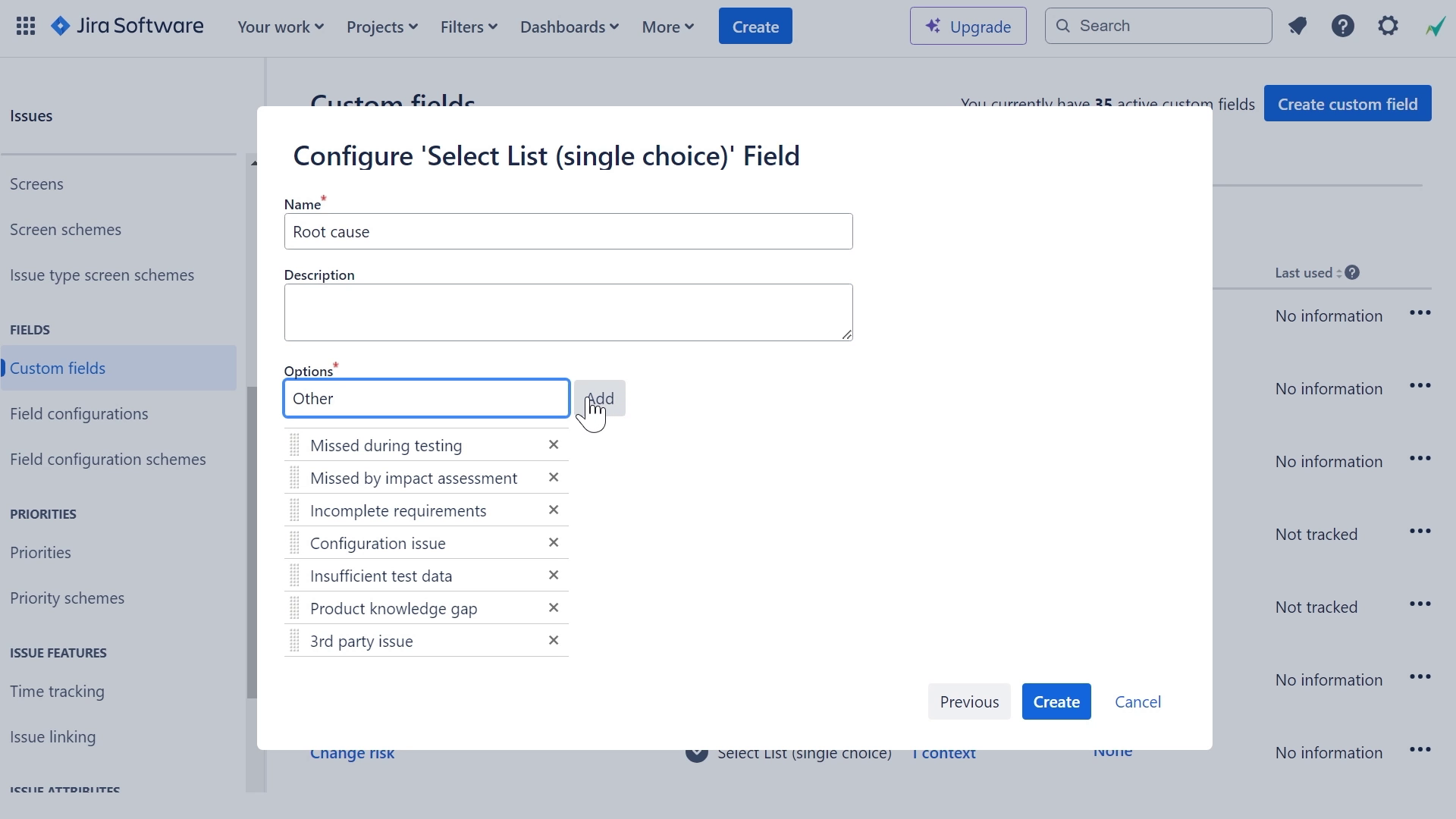1456x819 pixels.
Task: Remove the 3rd party issue option
Action: tap(554, 640)
